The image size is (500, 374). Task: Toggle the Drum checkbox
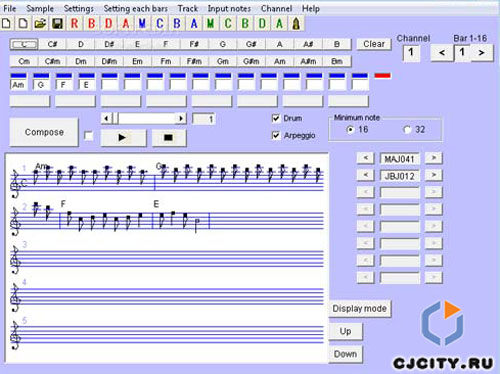pyautogui.click(x=276, y=118)
